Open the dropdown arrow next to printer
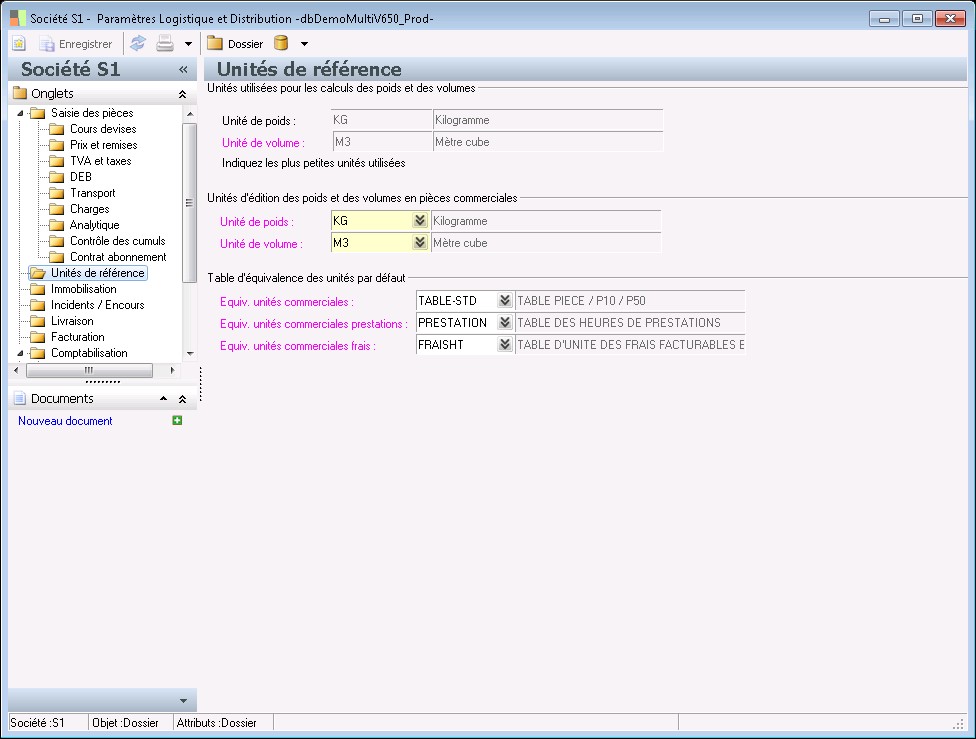Screen dimensions: 976x739 (x=188, y=44)
